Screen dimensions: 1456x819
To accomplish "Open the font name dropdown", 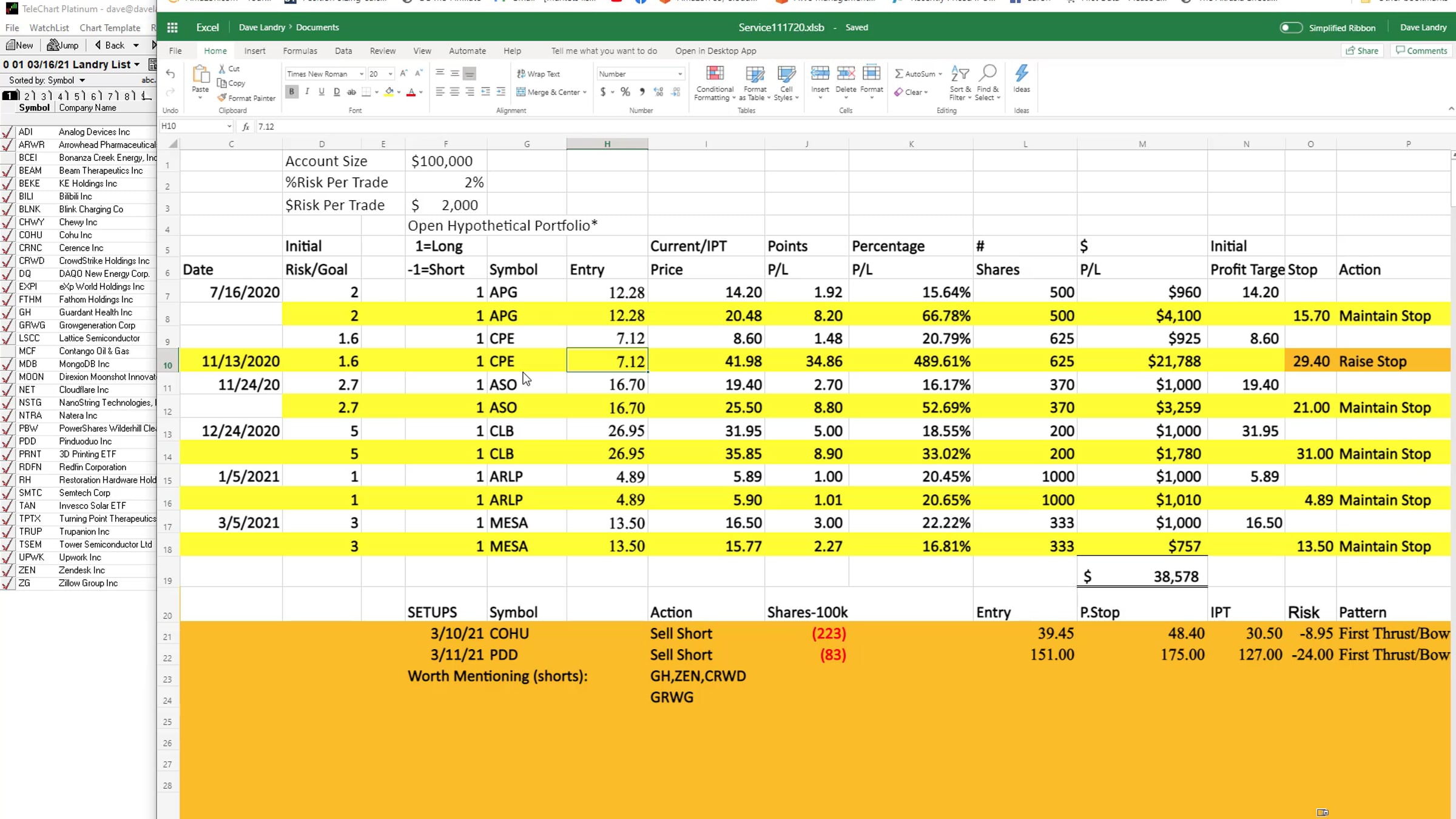I will point(362,74).
